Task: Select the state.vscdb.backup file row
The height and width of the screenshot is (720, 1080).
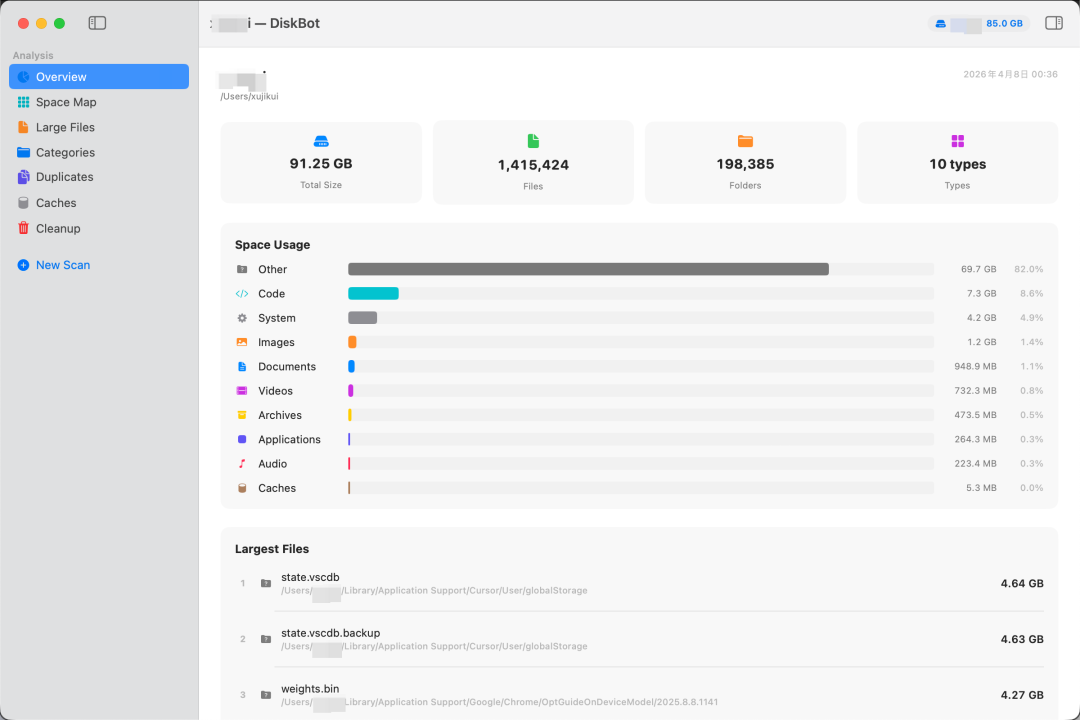Action: (x=639, y=639)
